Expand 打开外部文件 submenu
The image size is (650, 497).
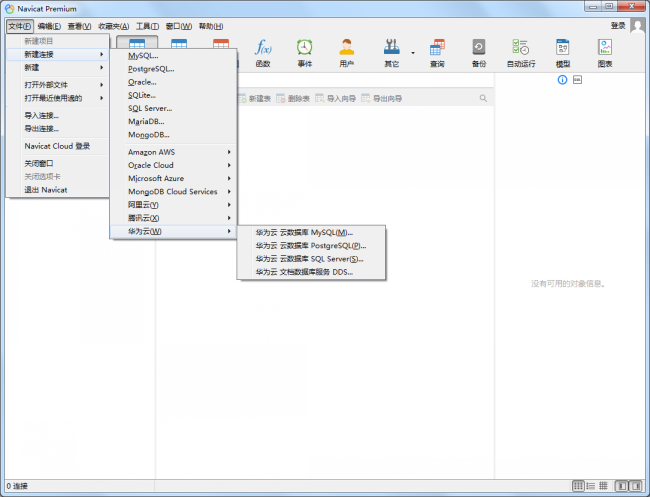[x=58, y=85]
